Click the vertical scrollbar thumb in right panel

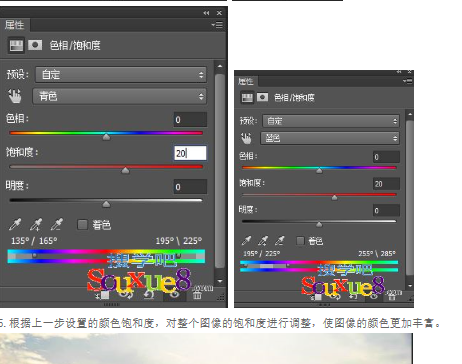(x=410, y=198)
